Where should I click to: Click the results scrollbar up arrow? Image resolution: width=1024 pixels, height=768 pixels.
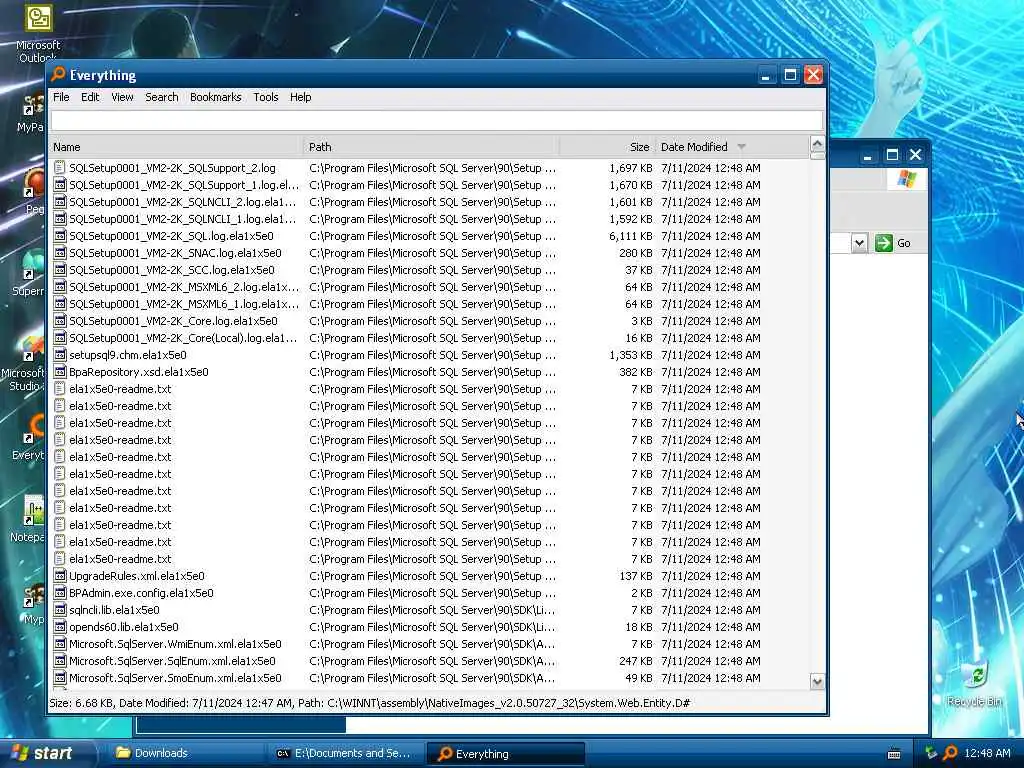(x=817, y=144)
